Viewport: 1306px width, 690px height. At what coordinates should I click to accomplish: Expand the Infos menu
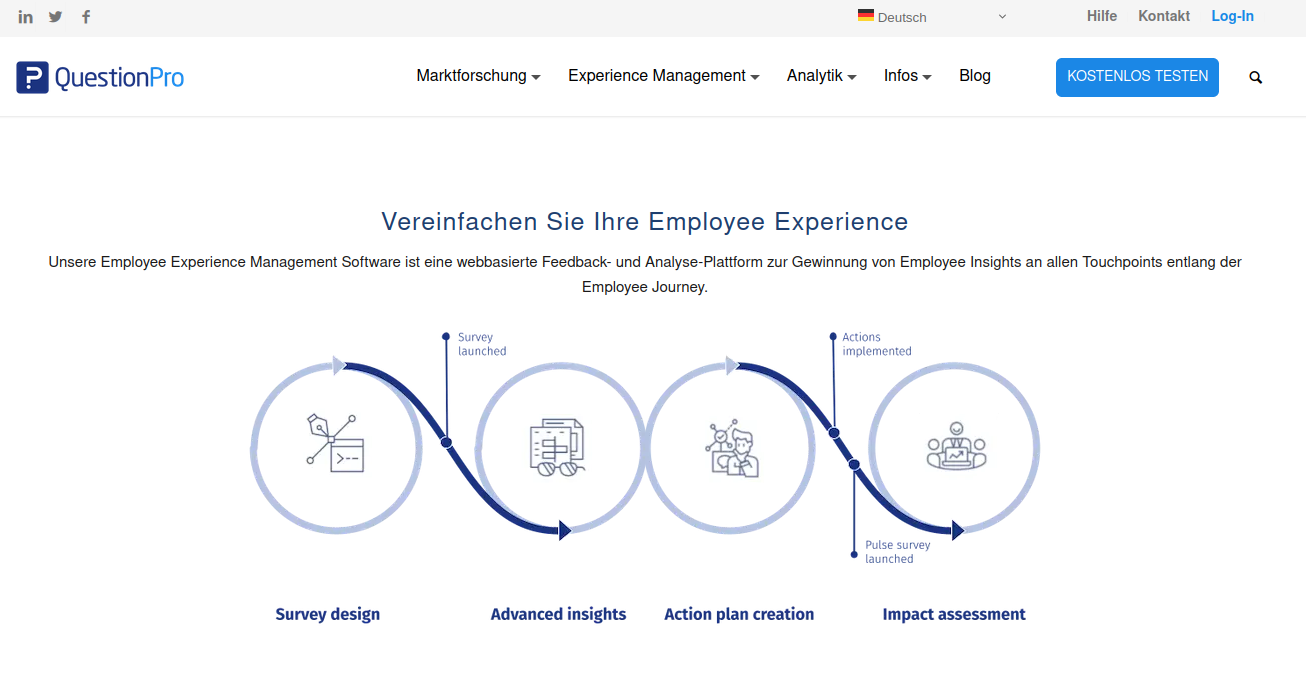(x=907, y=76)
